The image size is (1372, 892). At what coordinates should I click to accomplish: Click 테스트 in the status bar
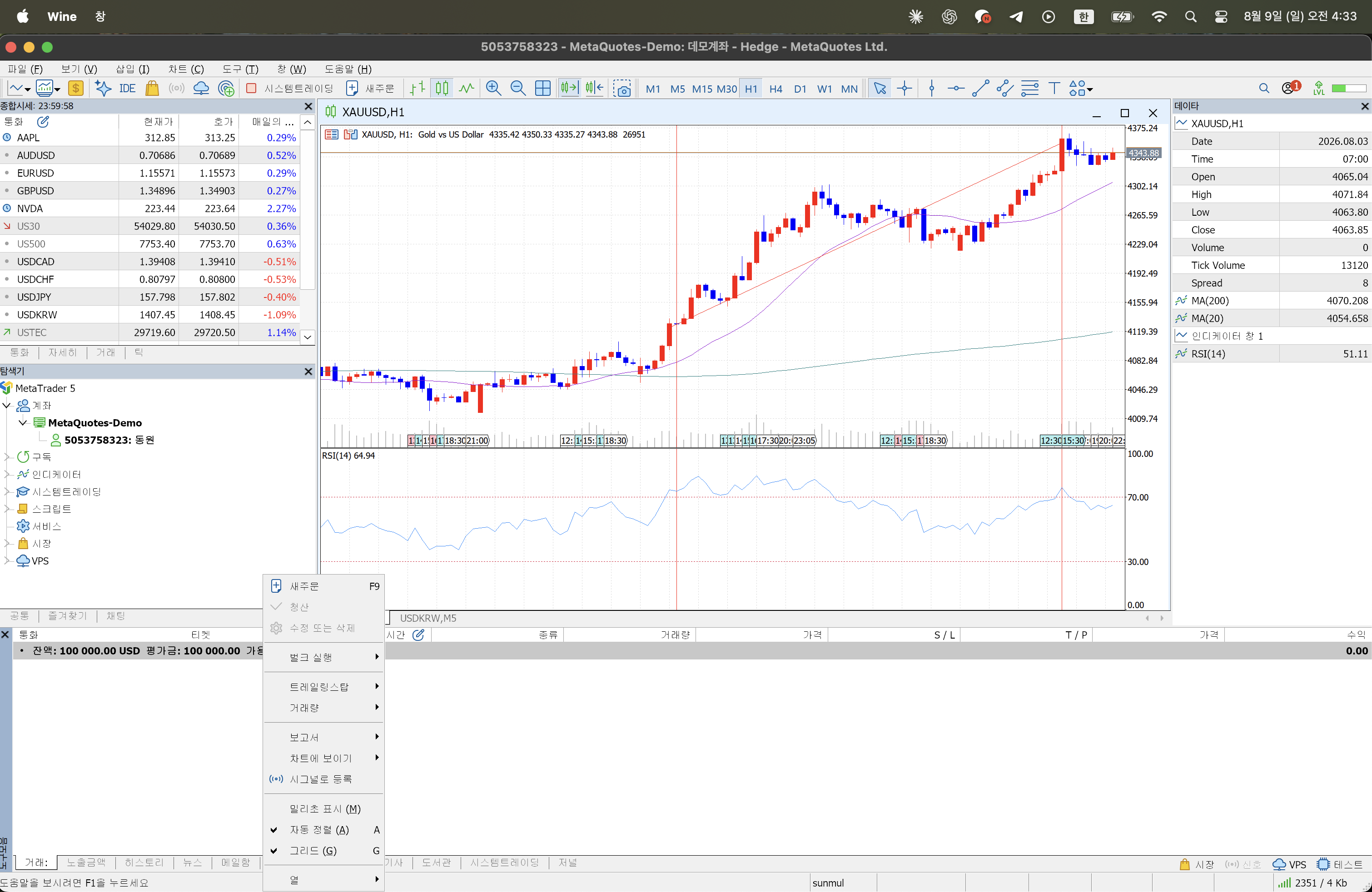click(x=1340, y=864)
